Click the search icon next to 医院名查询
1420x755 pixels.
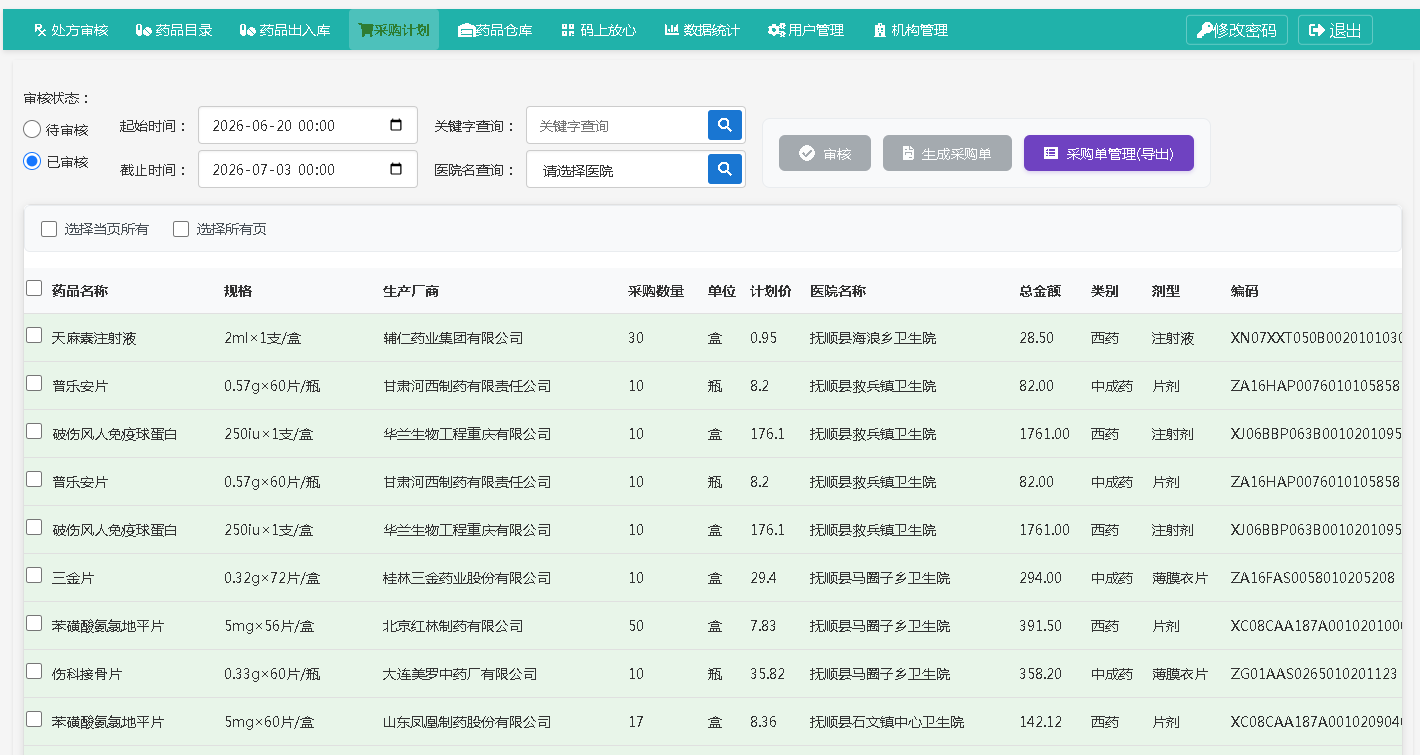(x=725, y=168)
